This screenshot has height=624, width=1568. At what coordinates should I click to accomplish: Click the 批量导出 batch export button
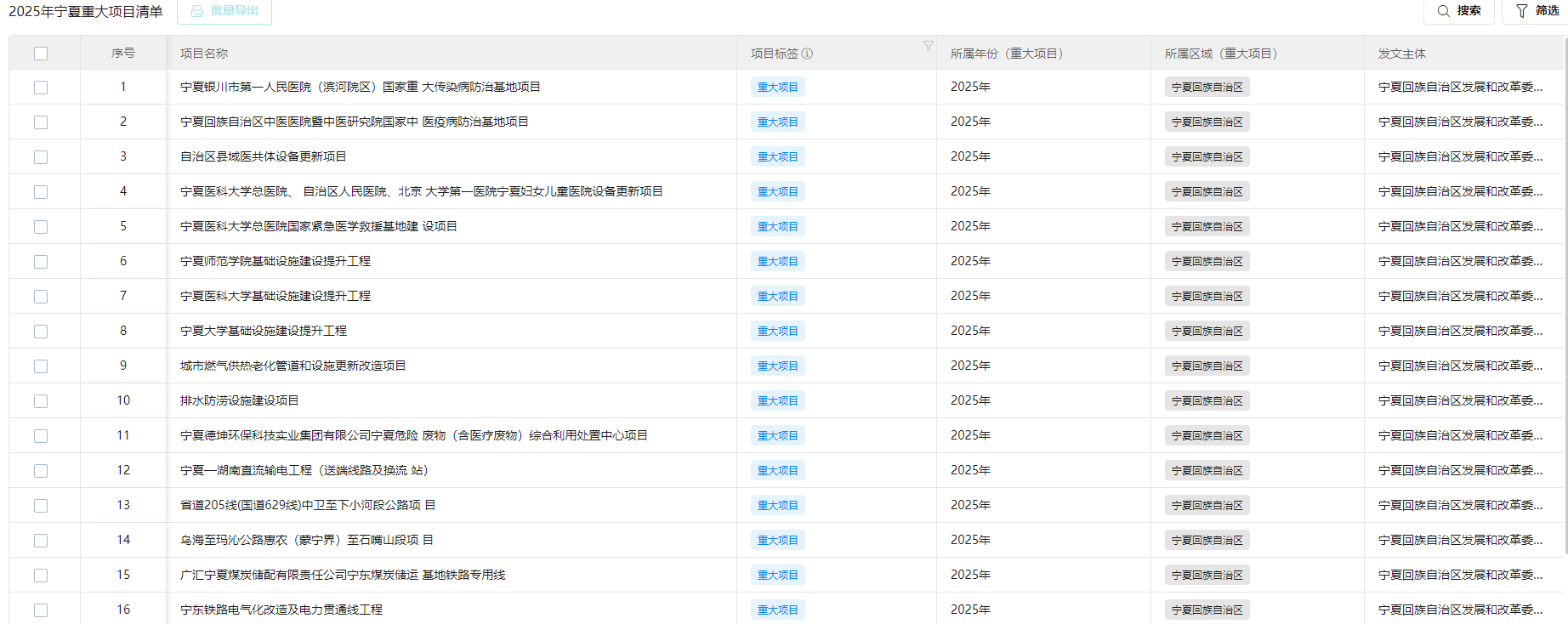tap(224, 11)
